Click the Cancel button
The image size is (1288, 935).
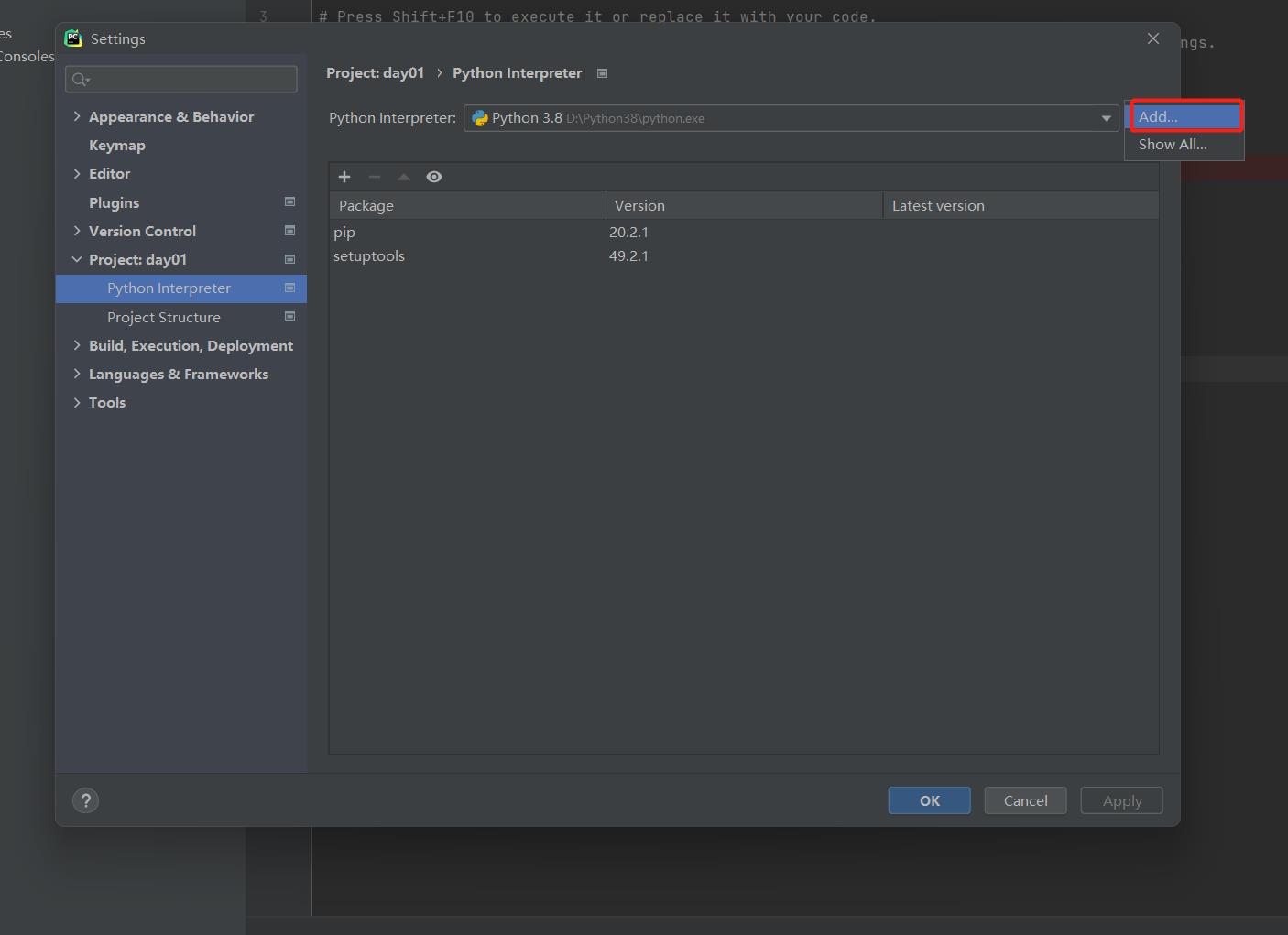1025,800
